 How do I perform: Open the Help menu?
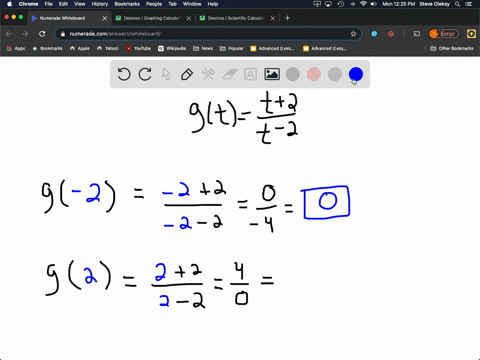coord(213,4)
